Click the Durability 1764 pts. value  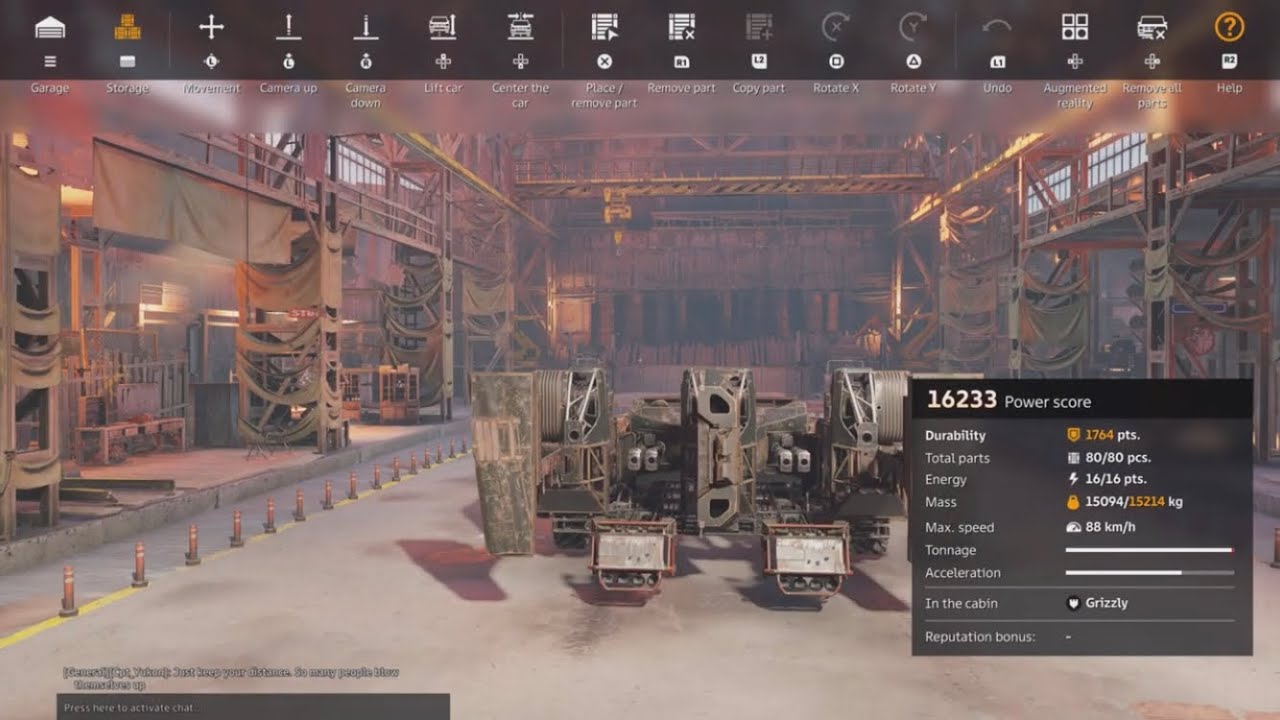[x=1112, y=435]
